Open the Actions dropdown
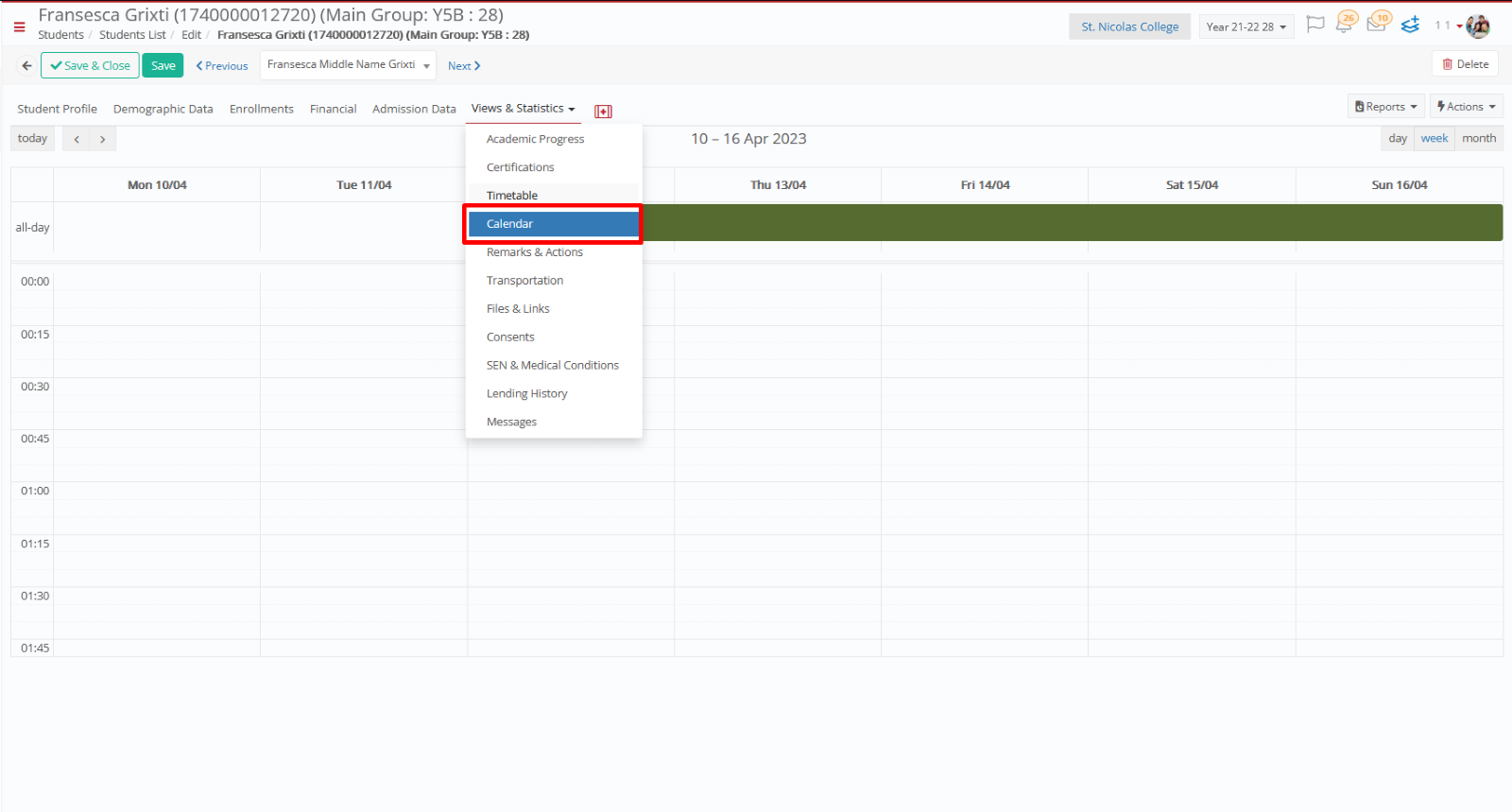Viewport: 1512px width, 812px height. tap(1466, 107)
